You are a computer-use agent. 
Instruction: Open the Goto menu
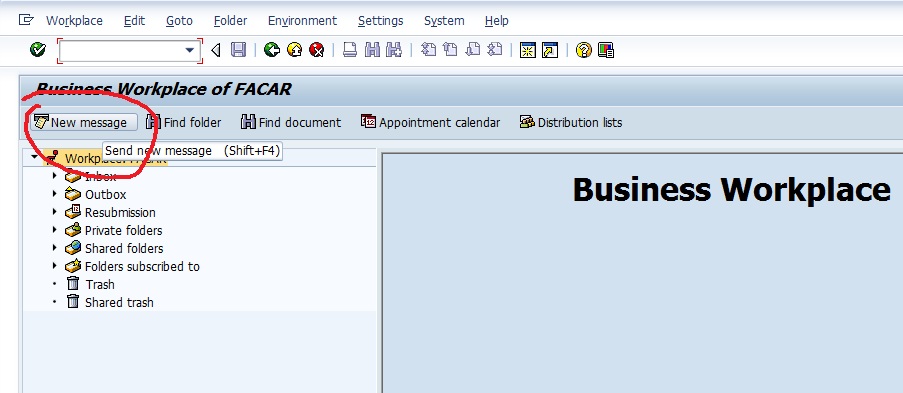pyautogui.click(x=179, y=21)
